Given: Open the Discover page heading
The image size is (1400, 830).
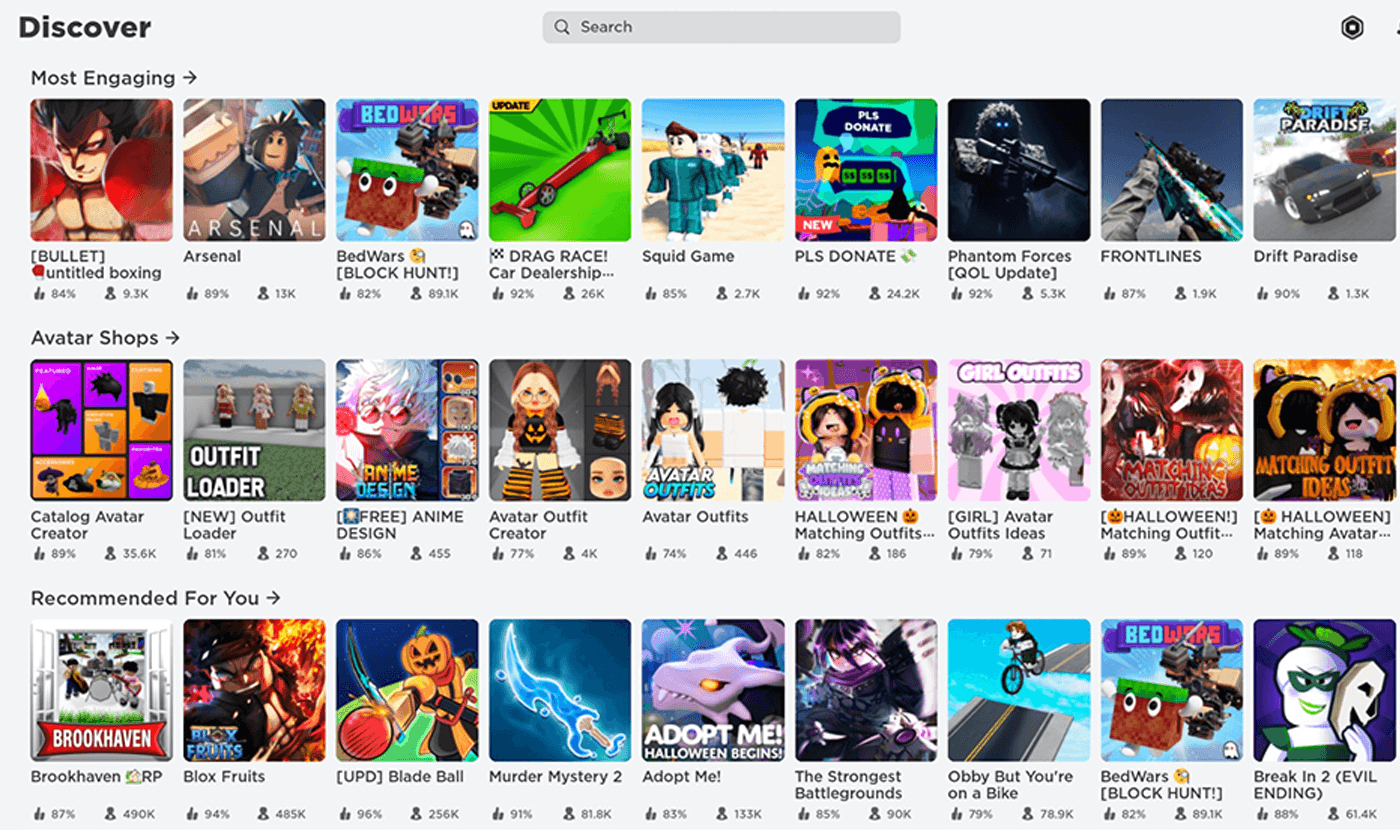Looking at the screenshot, I should 85,27.
